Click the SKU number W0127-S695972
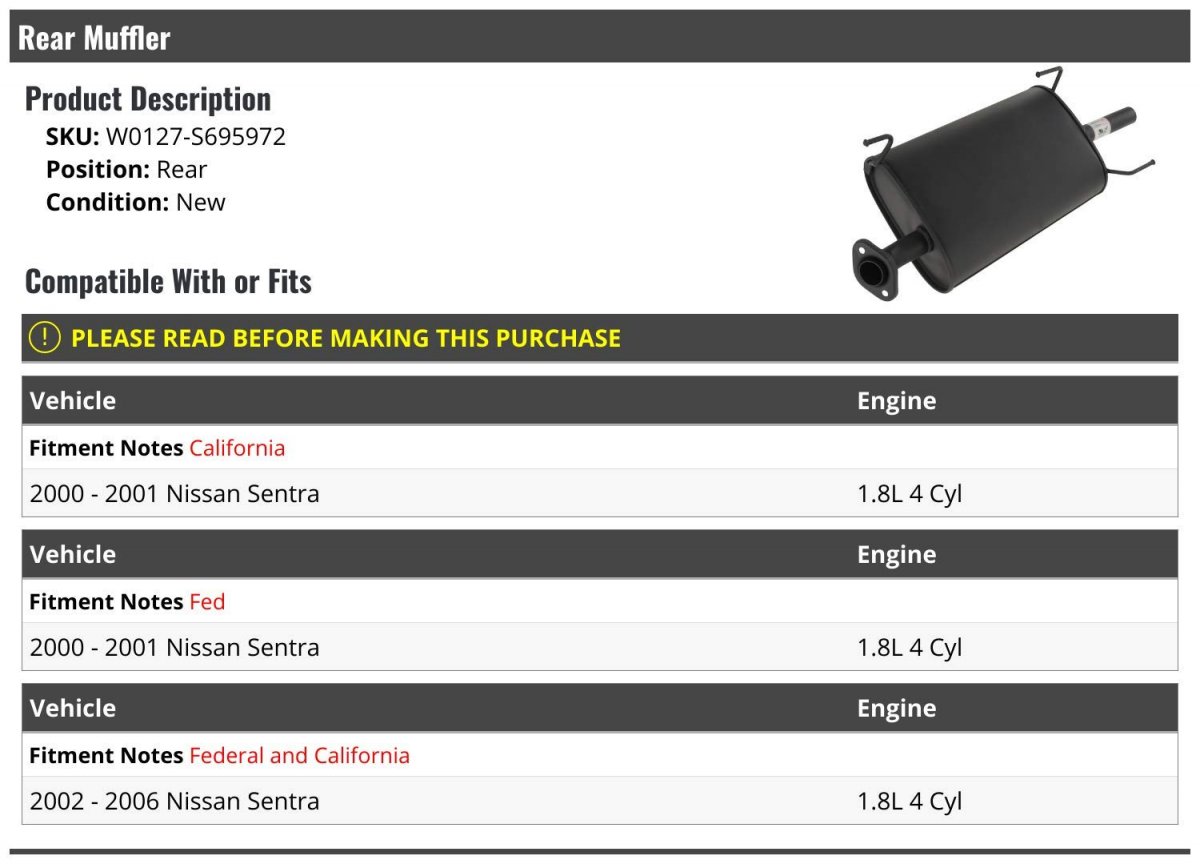The image size is (1200, 864). [196, 137]
